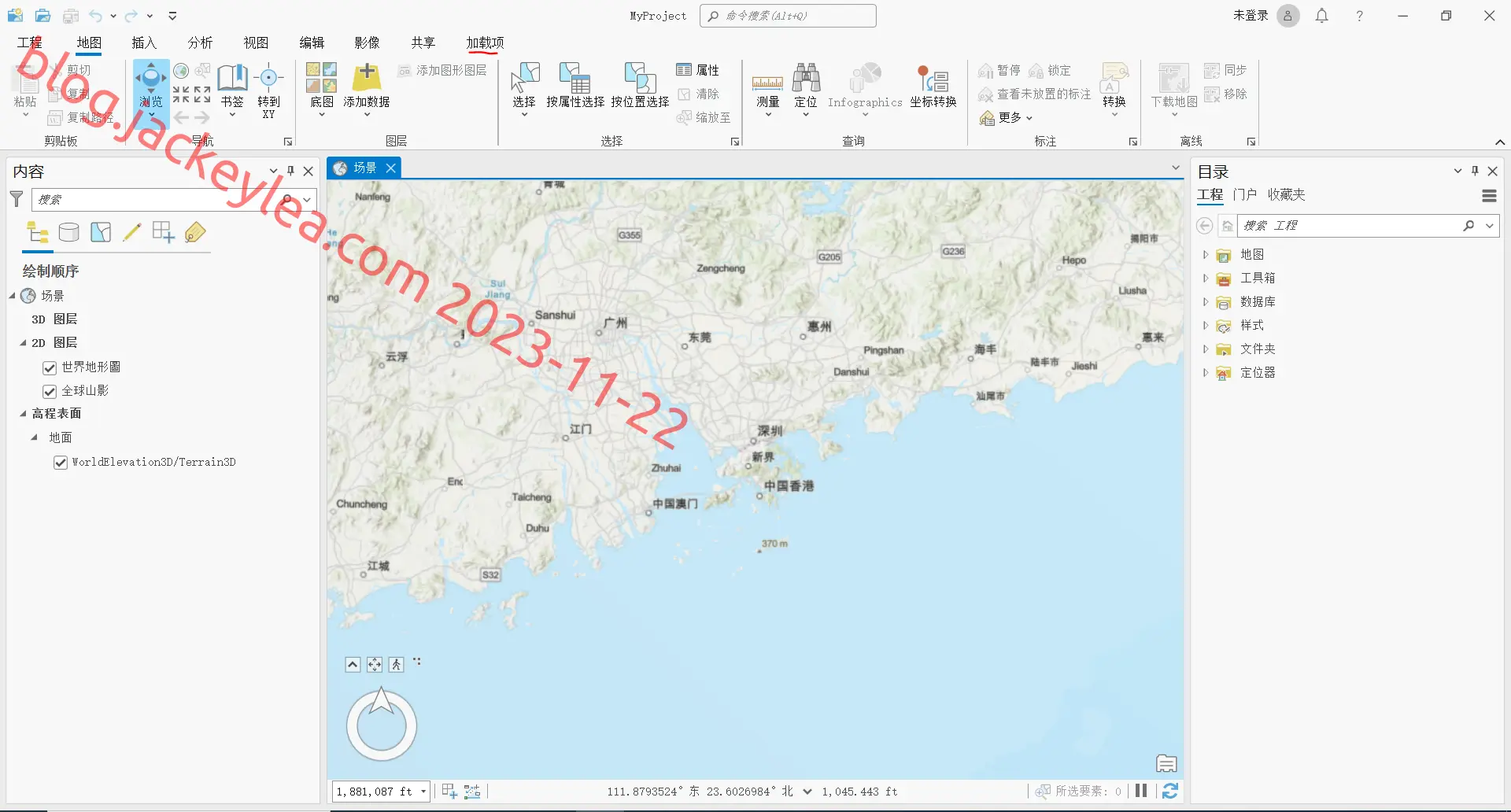Expand the 地图 node in Catalog
Screen dimensions: 1511x812
[1206, 254]
